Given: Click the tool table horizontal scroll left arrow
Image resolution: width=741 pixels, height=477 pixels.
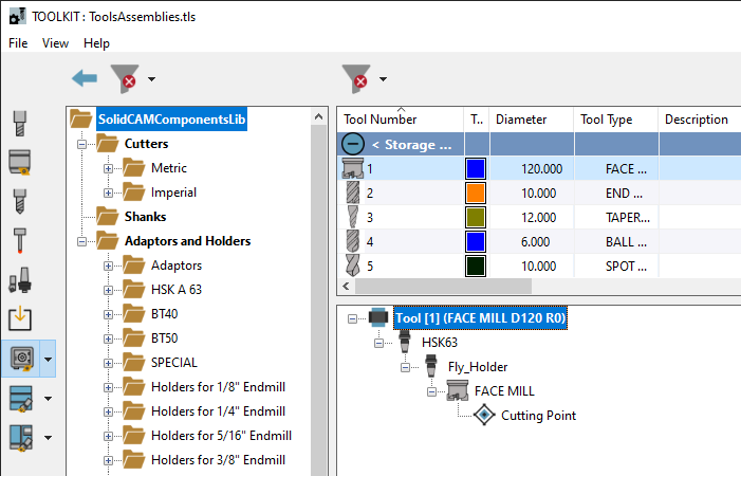Looking at the screenshot, I should pos(346,286).
